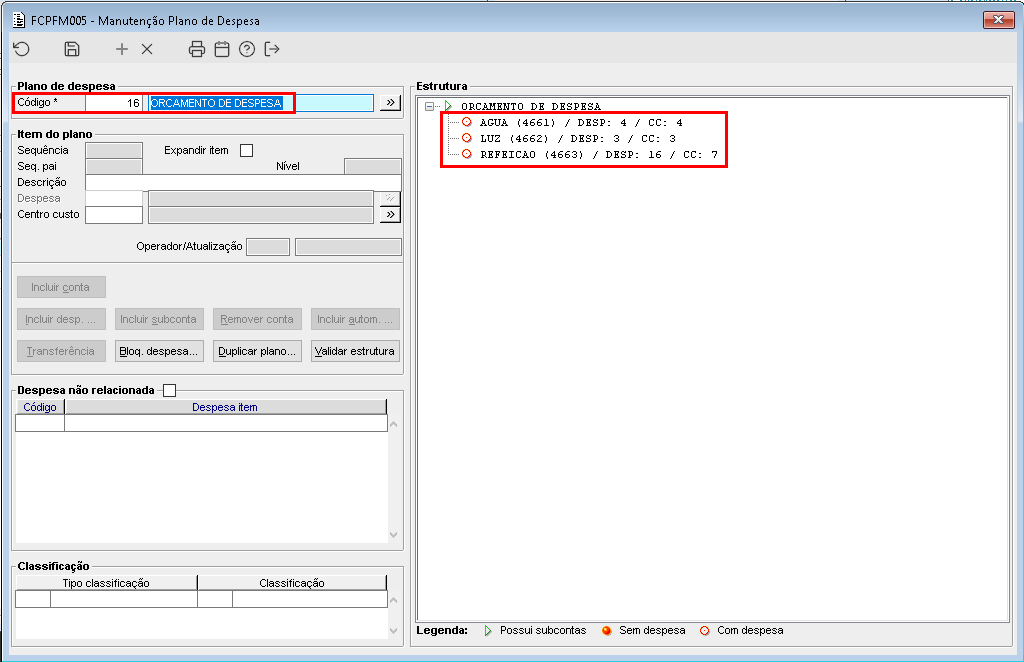The height and width of the screenshot is (662, 1024).
Task: Open lookup arrow next to plan description
Action: click(390, 102)
